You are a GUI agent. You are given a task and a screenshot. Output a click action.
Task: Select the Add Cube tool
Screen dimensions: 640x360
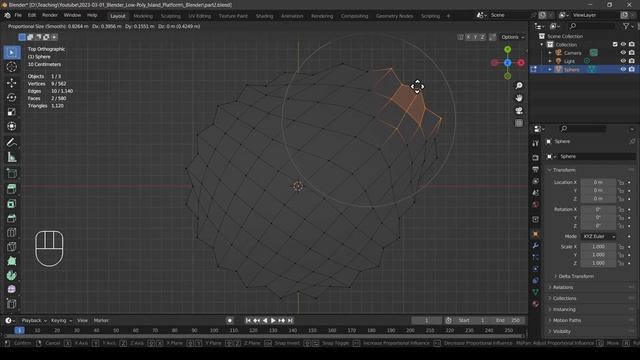click(12, 173)
